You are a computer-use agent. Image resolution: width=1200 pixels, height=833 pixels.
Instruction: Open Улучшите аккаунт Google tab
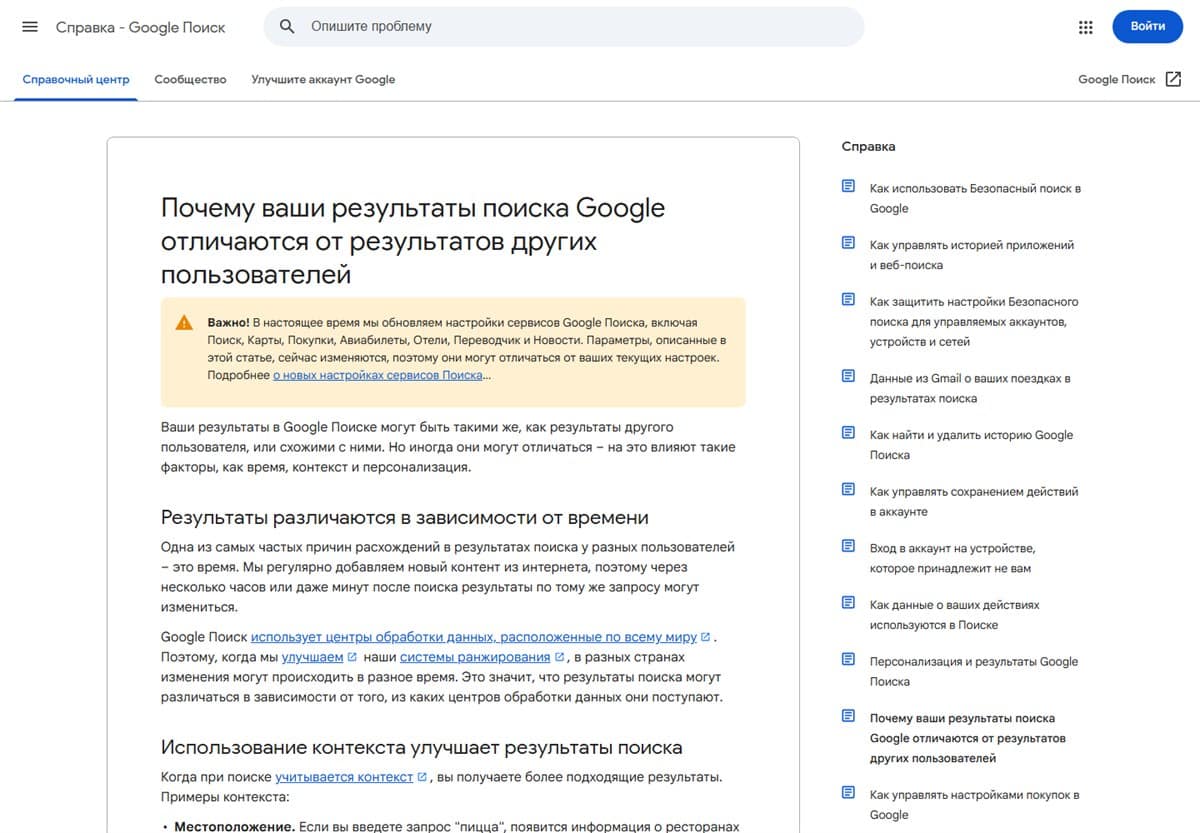[x=323, y=79]
